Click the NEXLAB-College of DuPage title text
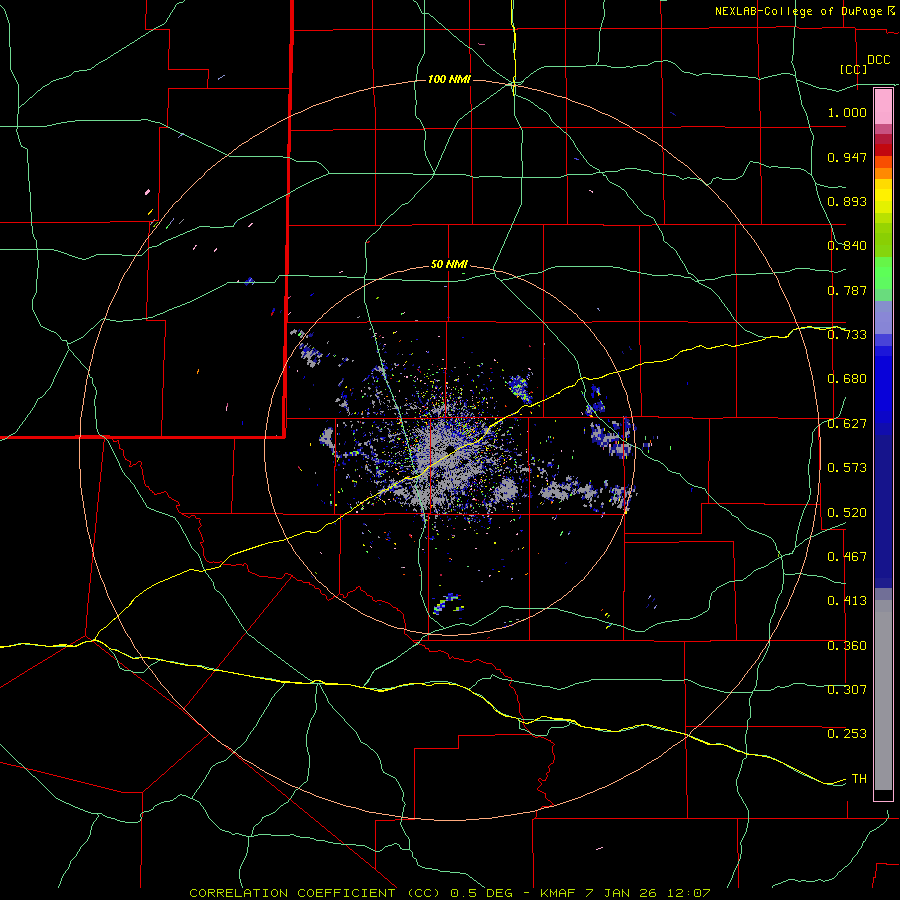The width and height of the screenshot is (900, 900). click(800, 11)
